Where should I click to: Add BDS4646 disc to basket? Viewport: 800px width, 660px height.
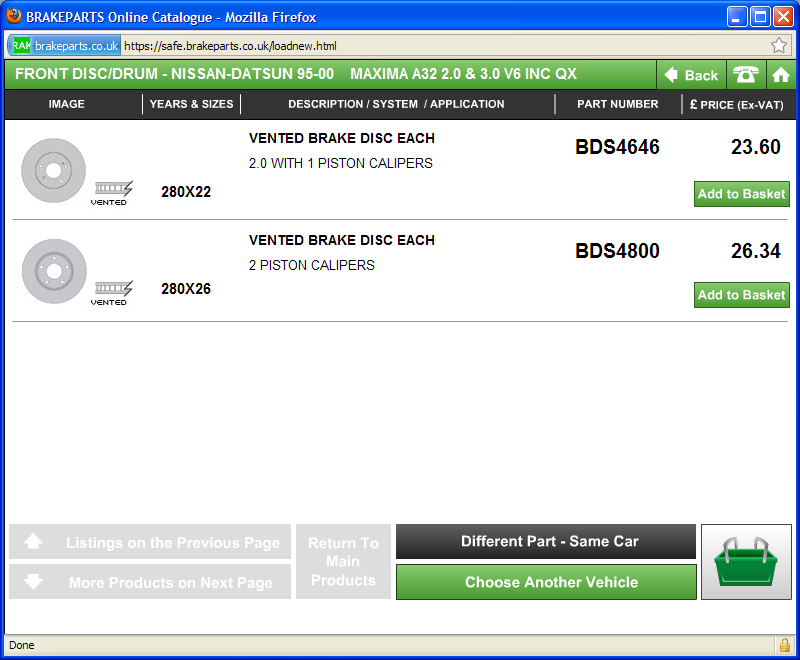741,194
